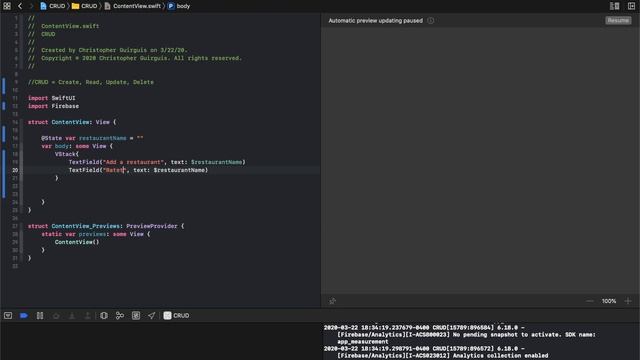
Task: Open CRUD folder breadcrumb
Action: pyautogui.click(x=84, y=6)
